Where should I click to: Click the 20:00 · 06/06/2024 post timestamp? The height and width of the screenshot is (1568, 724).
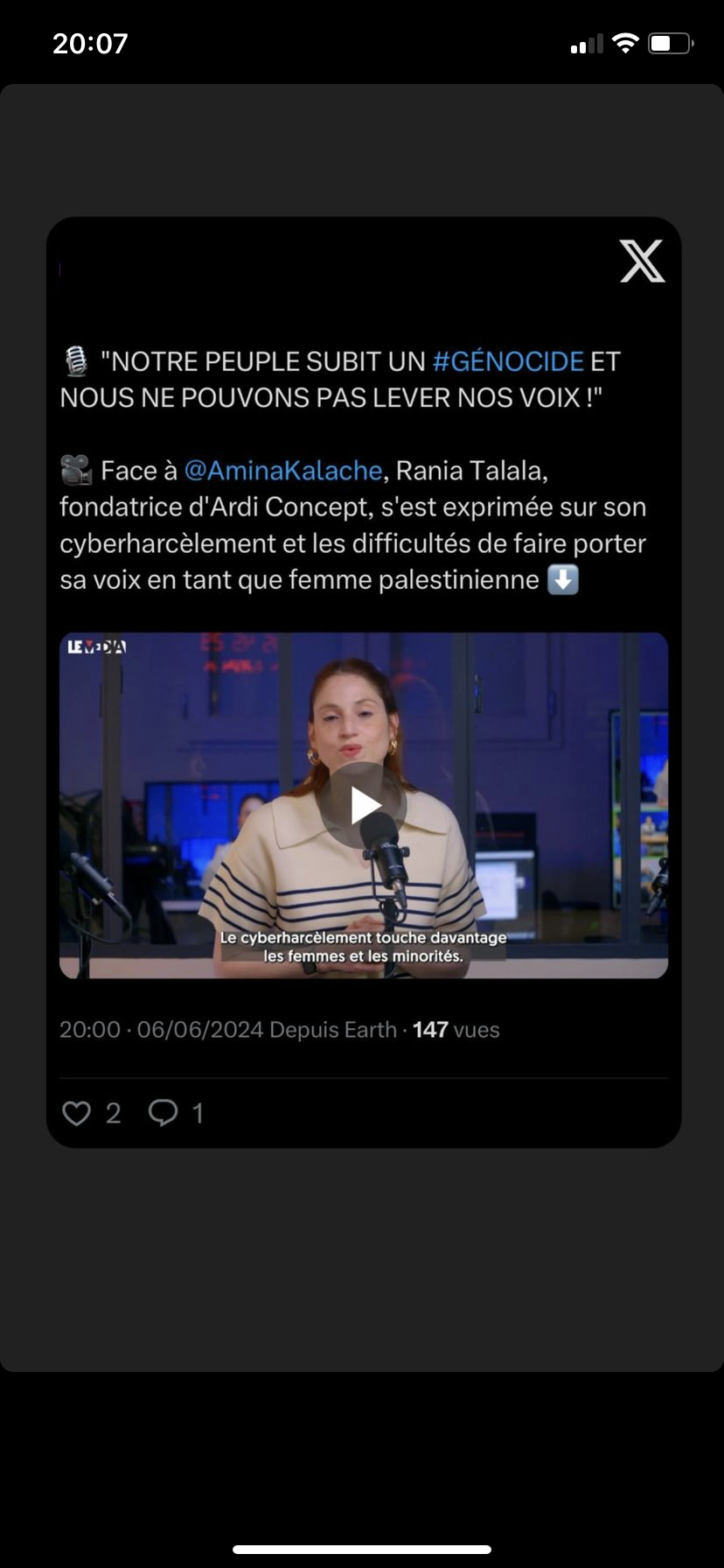[161, 1030]
